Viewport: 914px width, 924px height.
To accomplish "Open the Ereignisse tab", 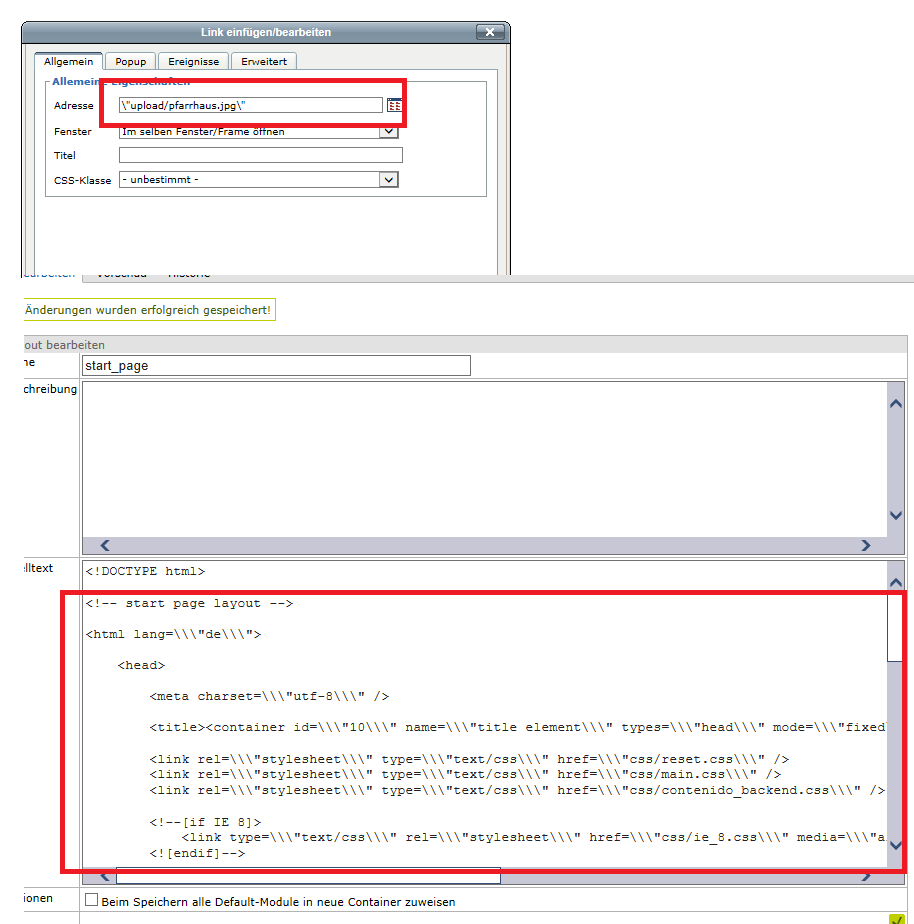I will (x=193, y=62).
